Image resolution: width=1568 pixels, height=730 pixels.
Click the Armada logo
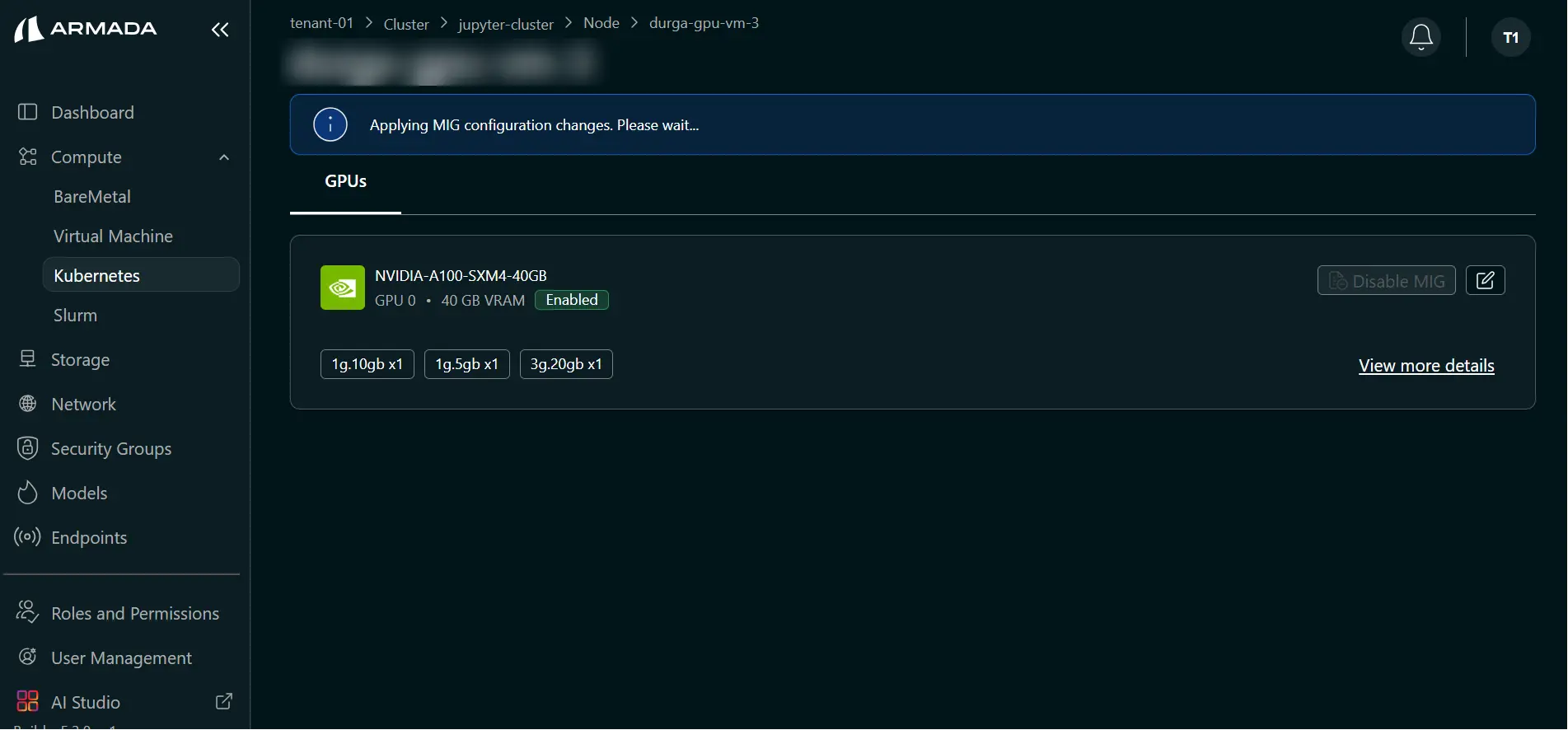coord(86,29)
